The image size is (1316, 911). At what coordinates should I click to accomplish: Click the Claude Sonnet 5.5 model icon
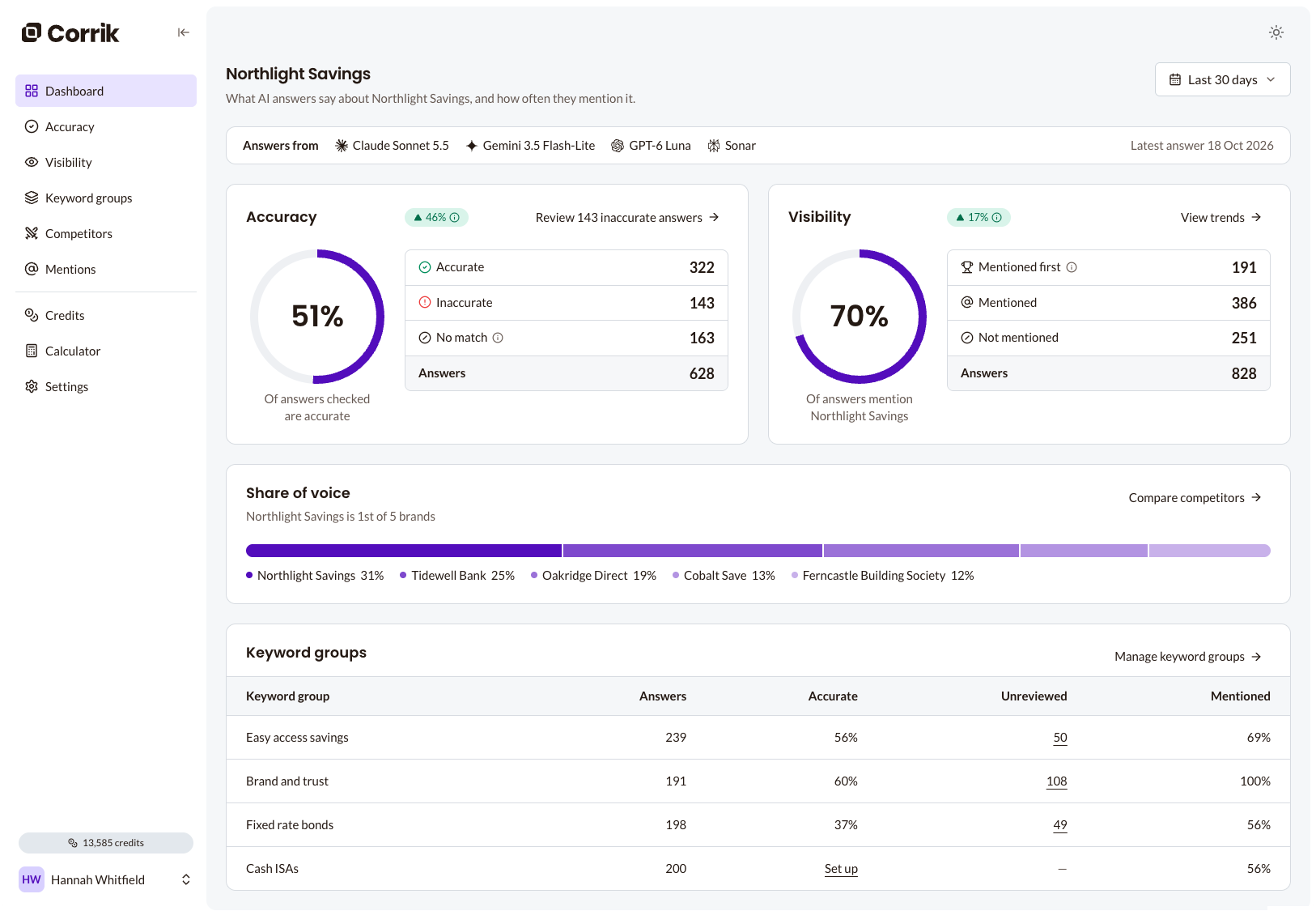pyautogui.click(x=342, y=146)
